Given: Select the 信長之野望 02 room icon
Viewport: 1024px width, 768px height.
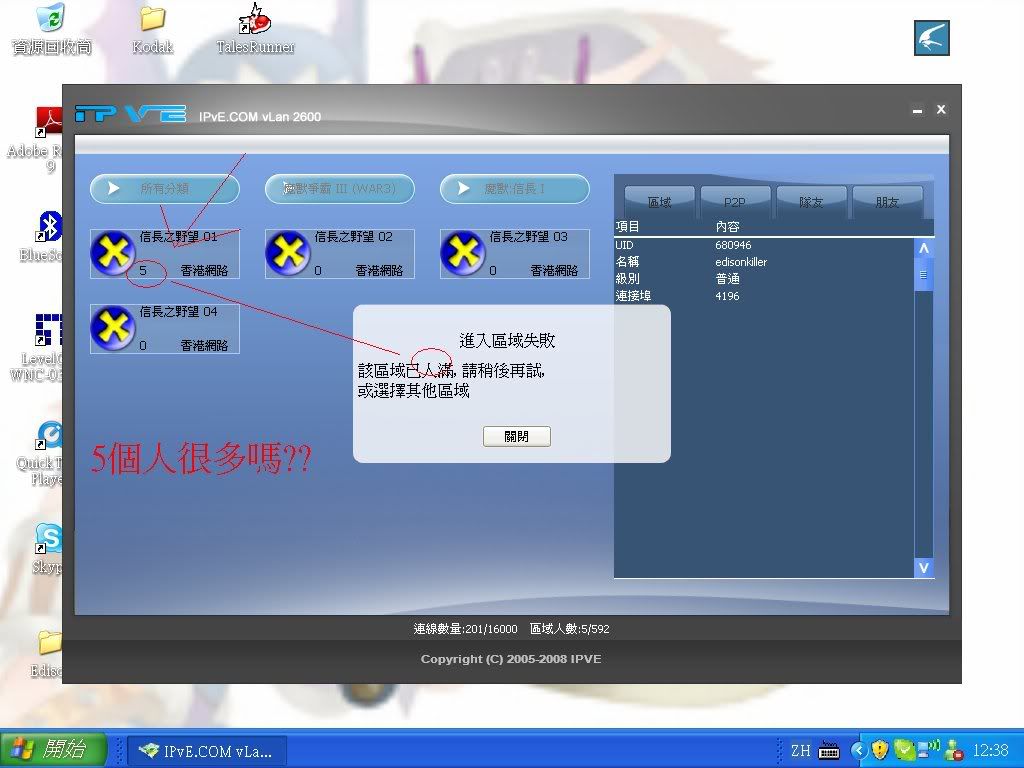Looking at the screenshot, I should coord(288,254).
